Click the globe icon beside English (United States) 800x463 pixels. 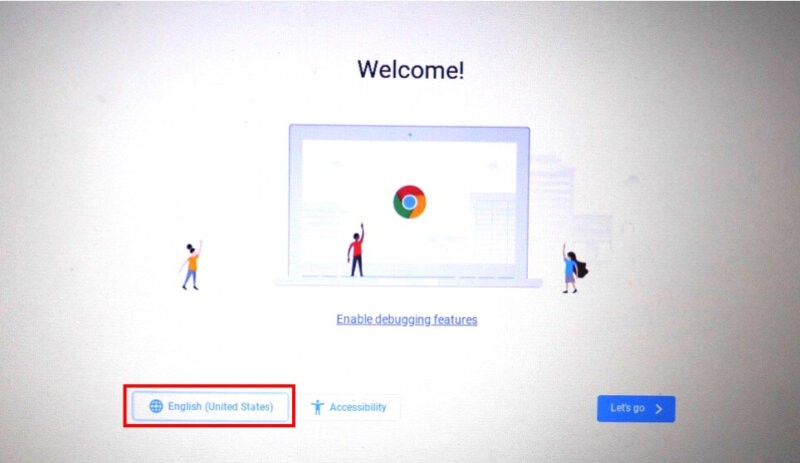coord(156,406)
